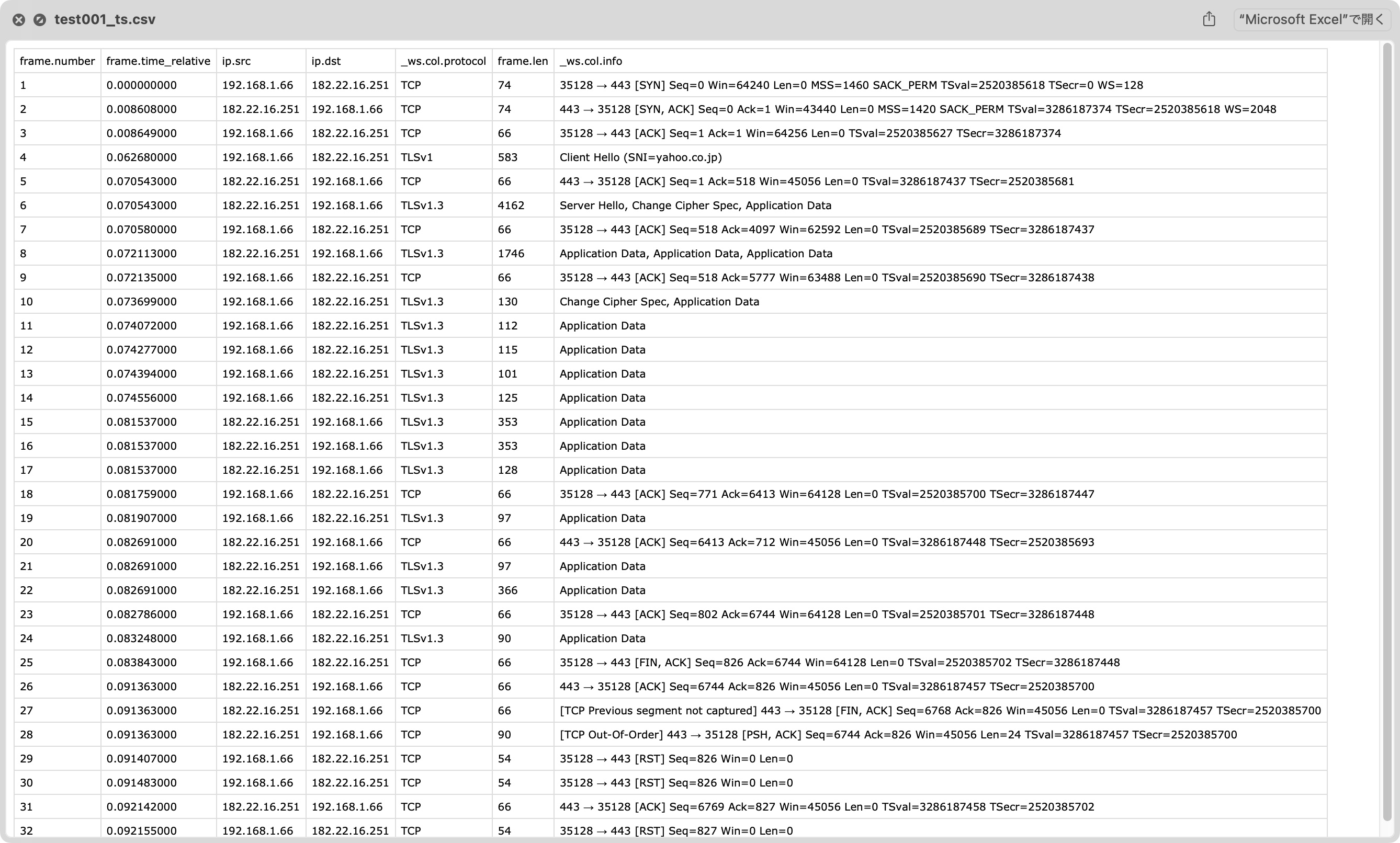Click the ip.src column header

pyautogui.click(x=236, y=61)
